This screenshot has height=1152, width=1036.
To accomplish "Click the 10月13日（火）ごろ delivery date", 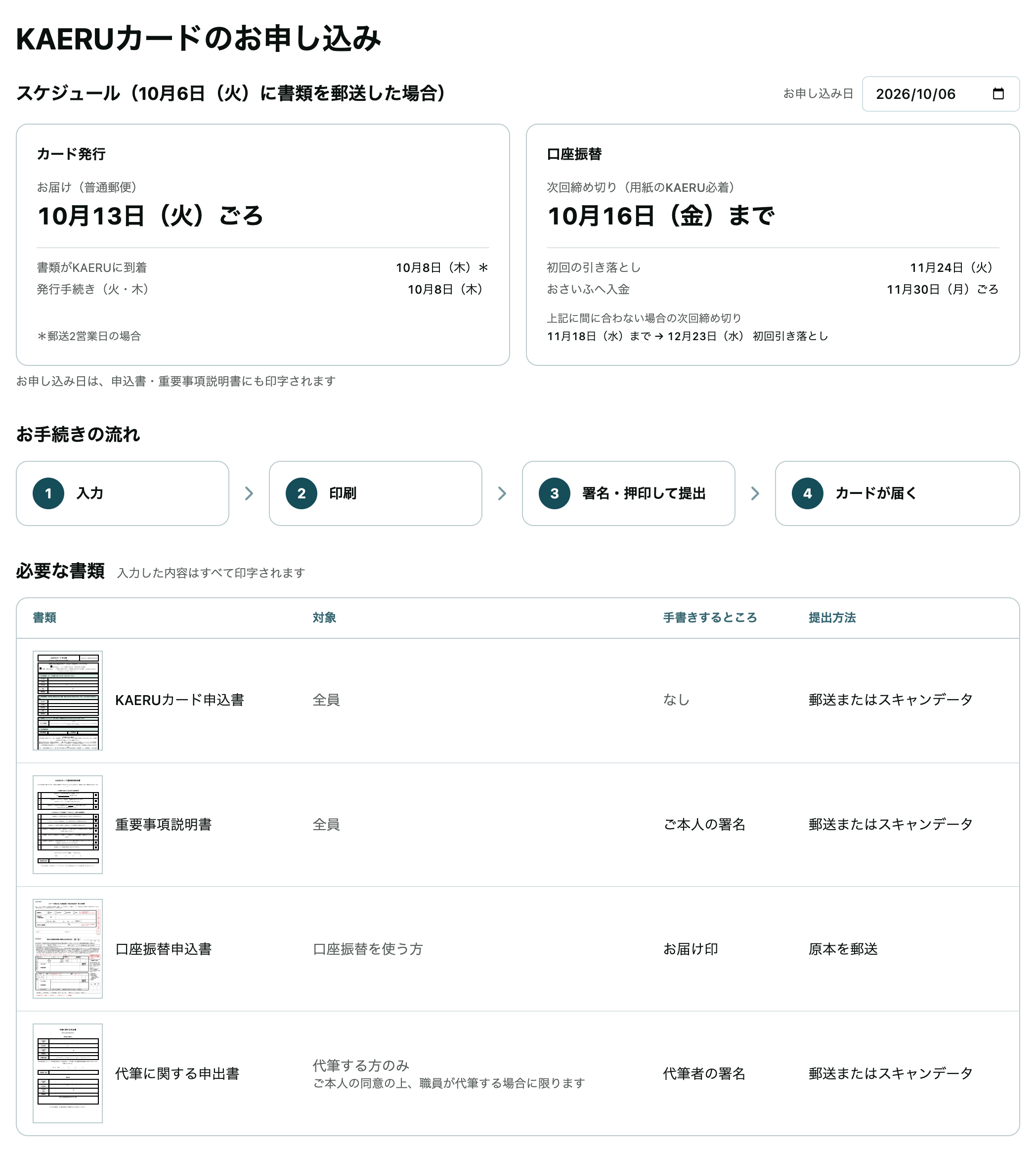I will [x=150, y=216].
